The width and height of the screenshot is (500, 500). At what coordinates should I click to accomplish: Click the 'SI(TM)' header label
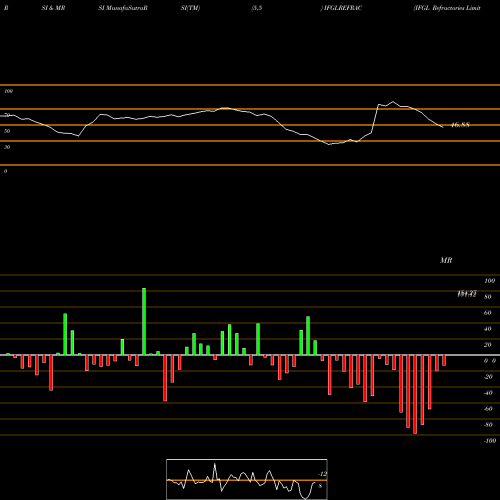190,8
